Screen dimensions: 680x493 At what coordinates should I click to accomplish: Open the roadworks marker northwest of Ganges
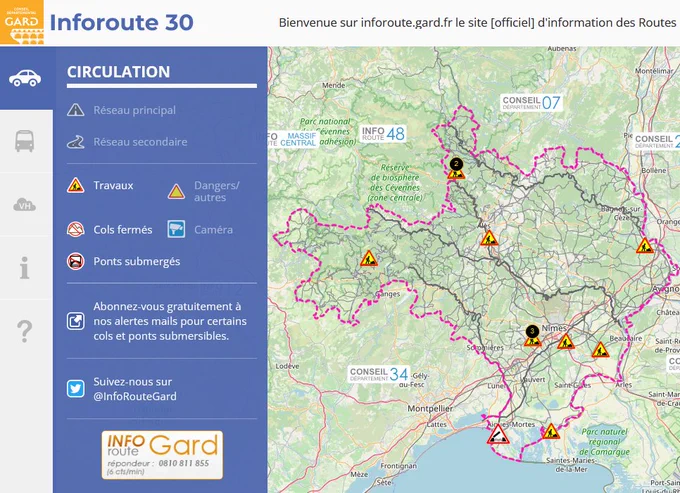(369, 258)
